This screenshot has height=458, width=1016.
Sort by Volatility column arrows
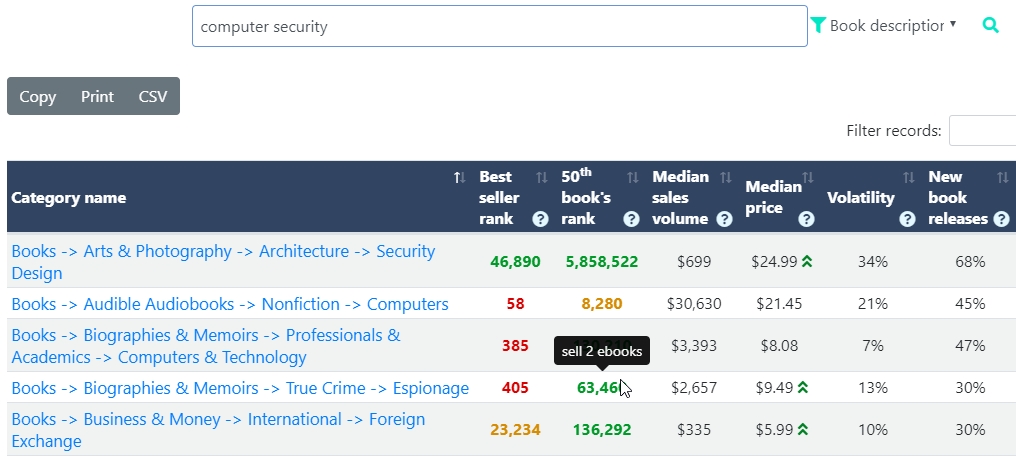pyautogui.click(x=908, y=178)
